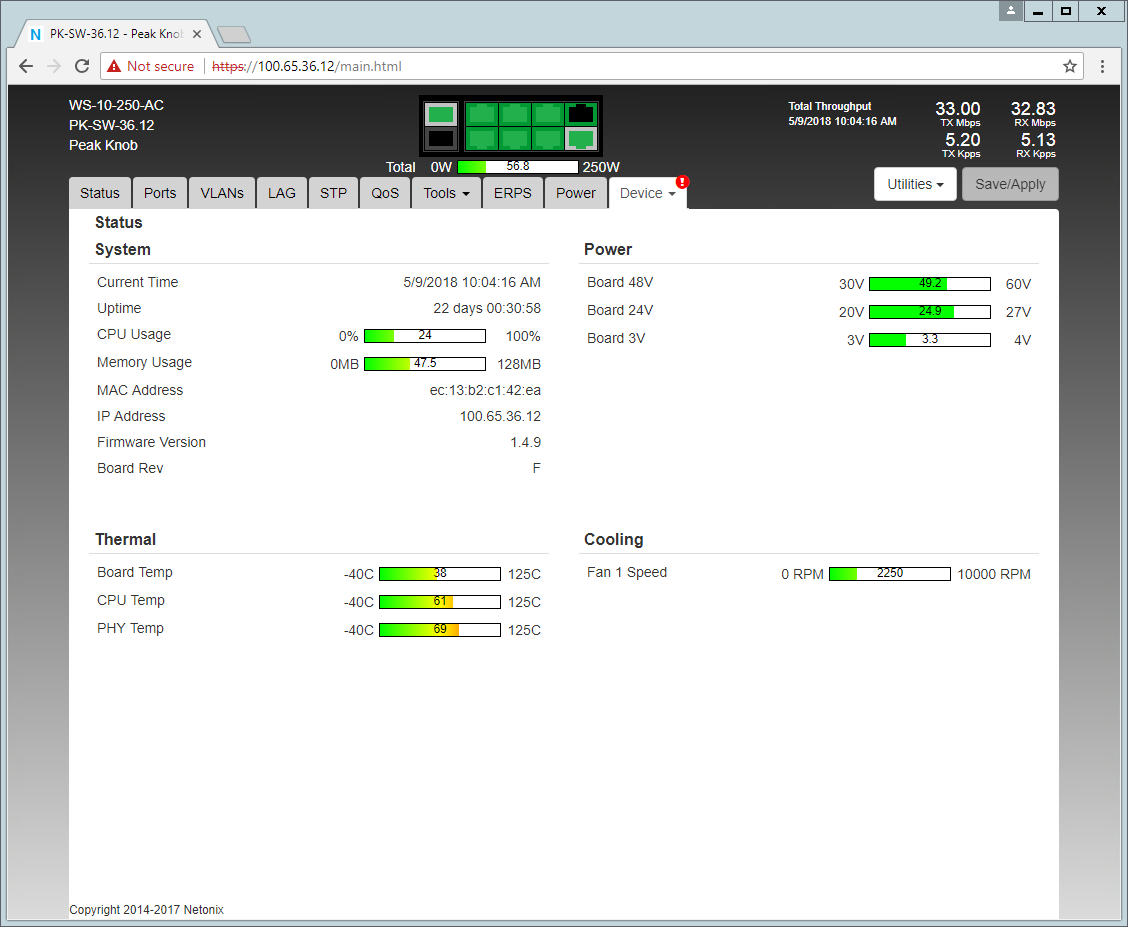Image resolution: width=1128 pixels, height=927 pixels.
Task: Switch to the Ports tab
Action: [160, 193]
